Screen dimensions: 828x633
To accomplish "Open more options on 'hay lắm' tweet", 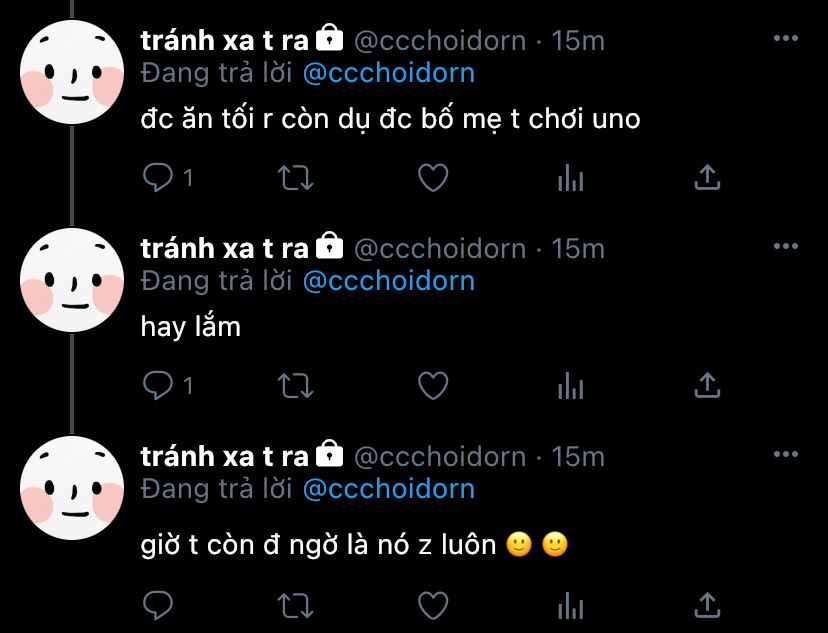I will click(785, 246).
